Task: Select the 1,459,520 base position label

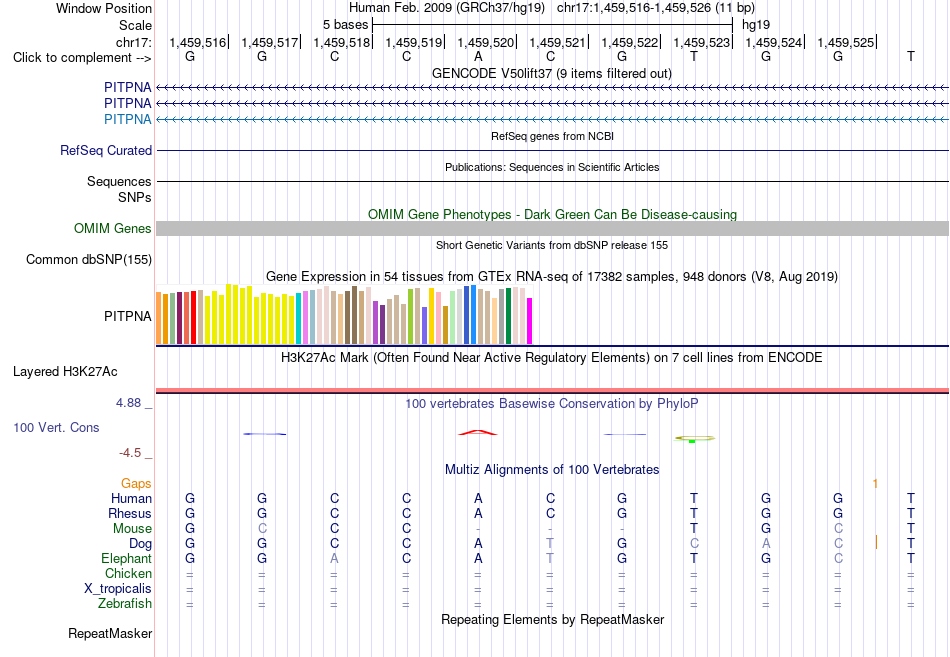Action: 485,42
